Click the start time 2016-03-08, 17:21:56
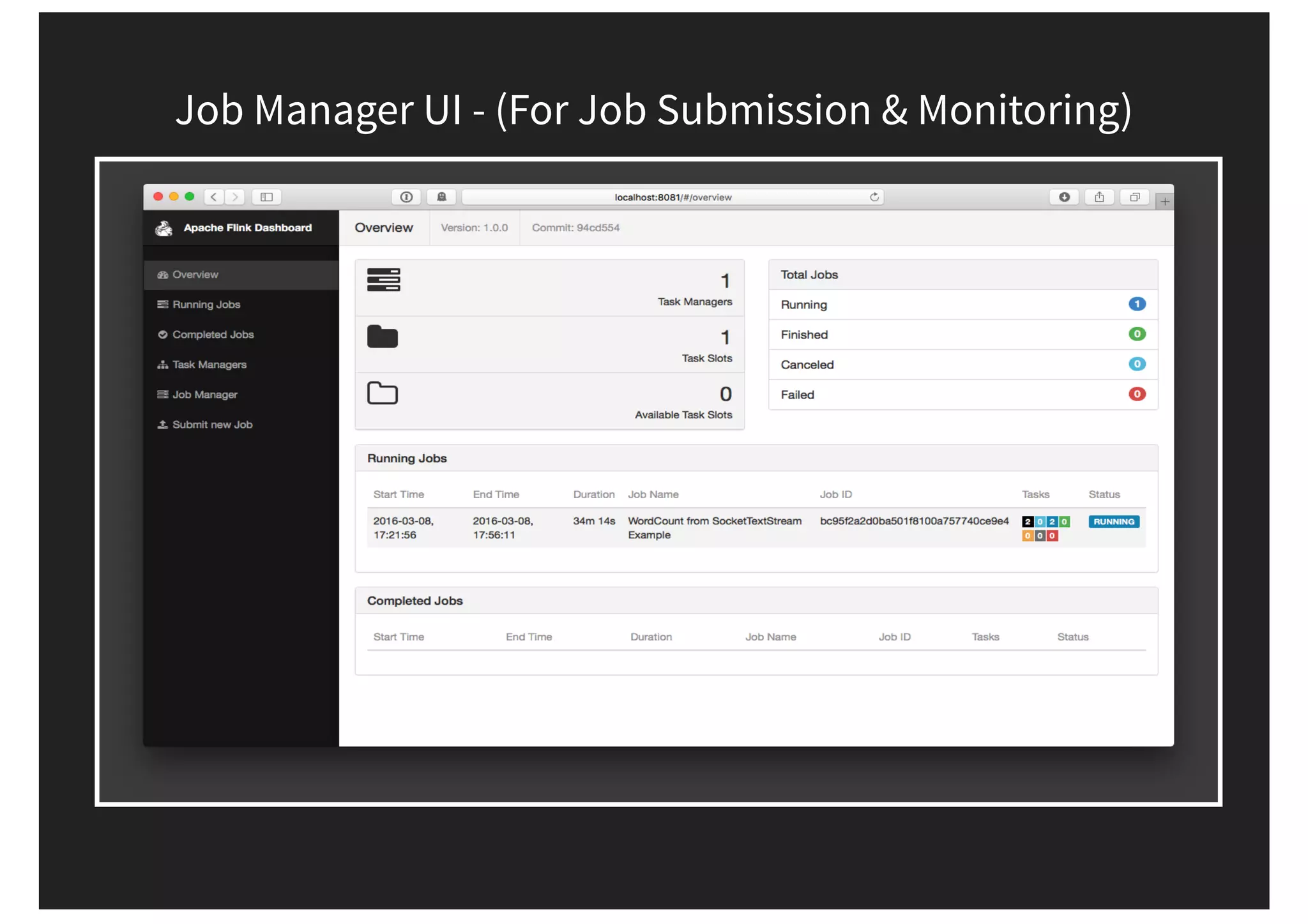Viewport: 1308px width, 924px height. tap(404, 528)
